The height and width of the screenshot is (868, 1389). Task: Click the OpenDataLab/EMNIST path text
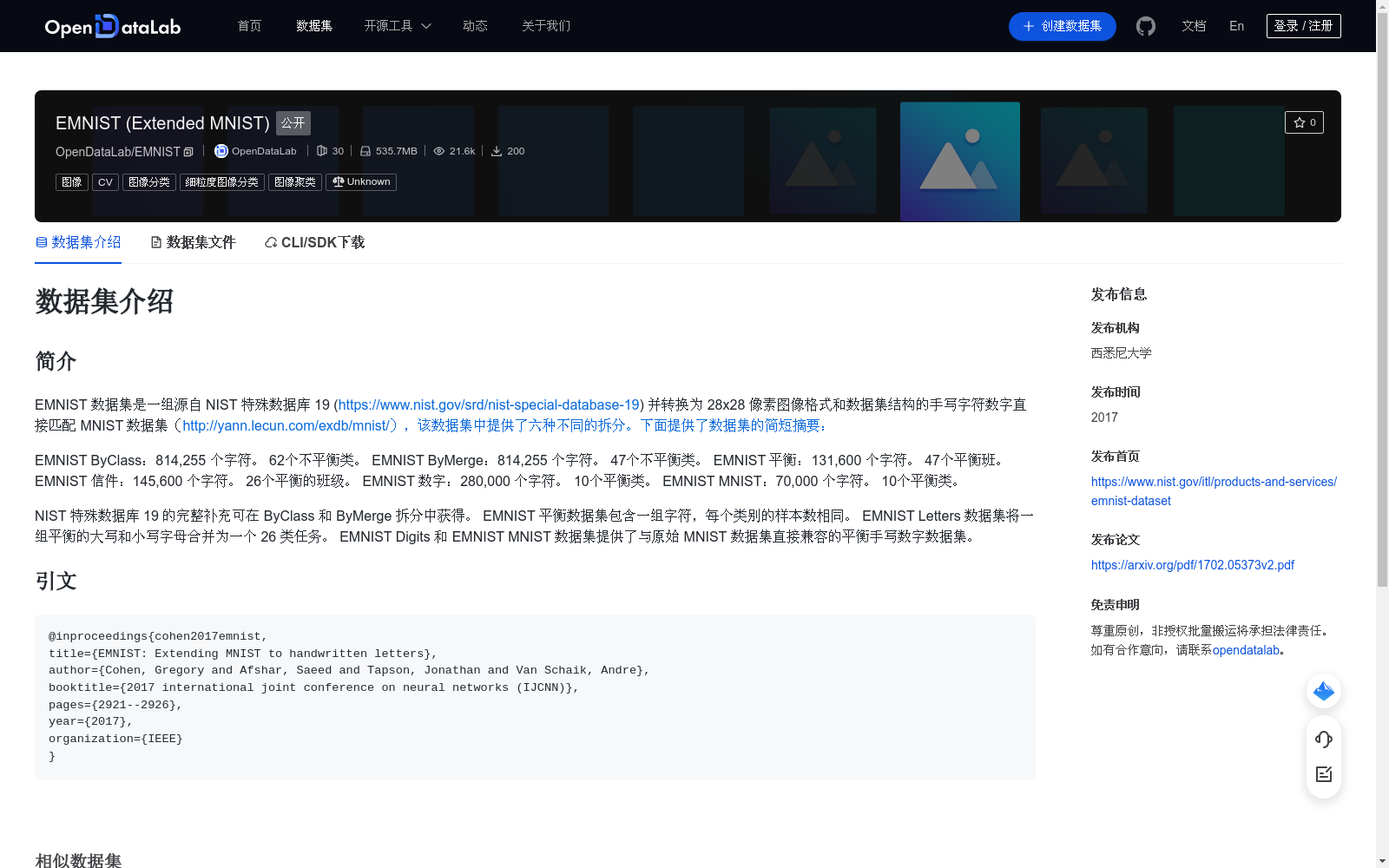click(x=118, y=152)
